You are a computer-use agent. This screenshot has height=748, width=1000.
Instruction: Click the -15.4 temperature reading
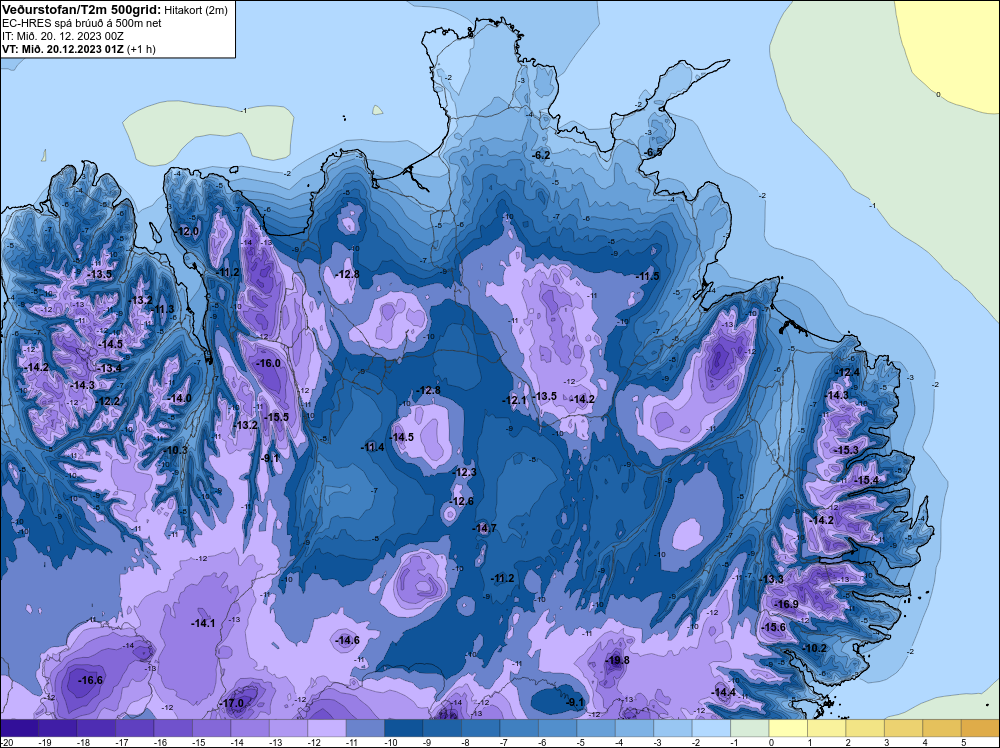click(866, 480)
